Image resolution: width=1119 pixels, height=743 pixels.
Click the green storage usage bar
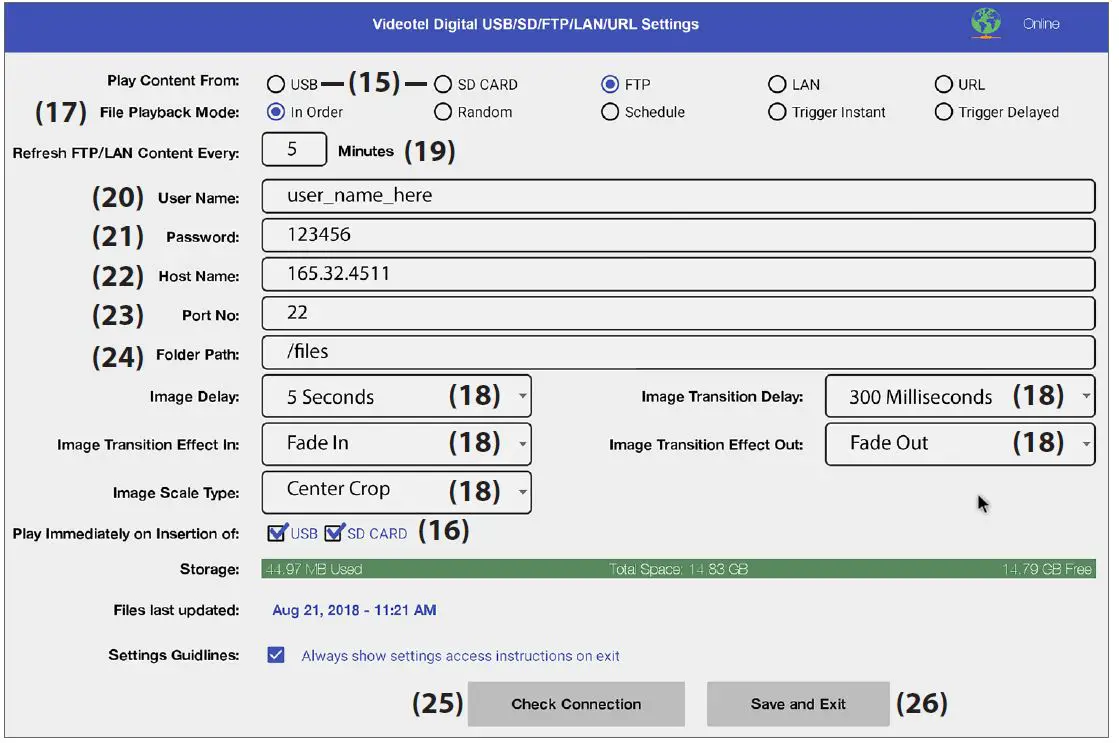(x=677, y=569)
